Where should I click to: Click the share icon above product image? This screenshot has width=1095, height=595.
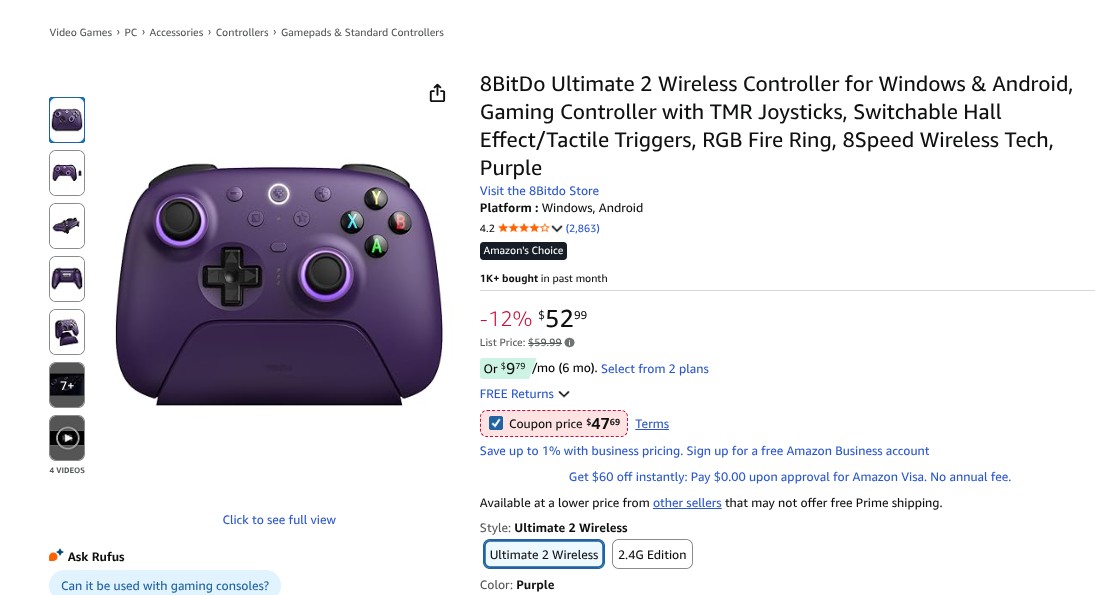437,93
